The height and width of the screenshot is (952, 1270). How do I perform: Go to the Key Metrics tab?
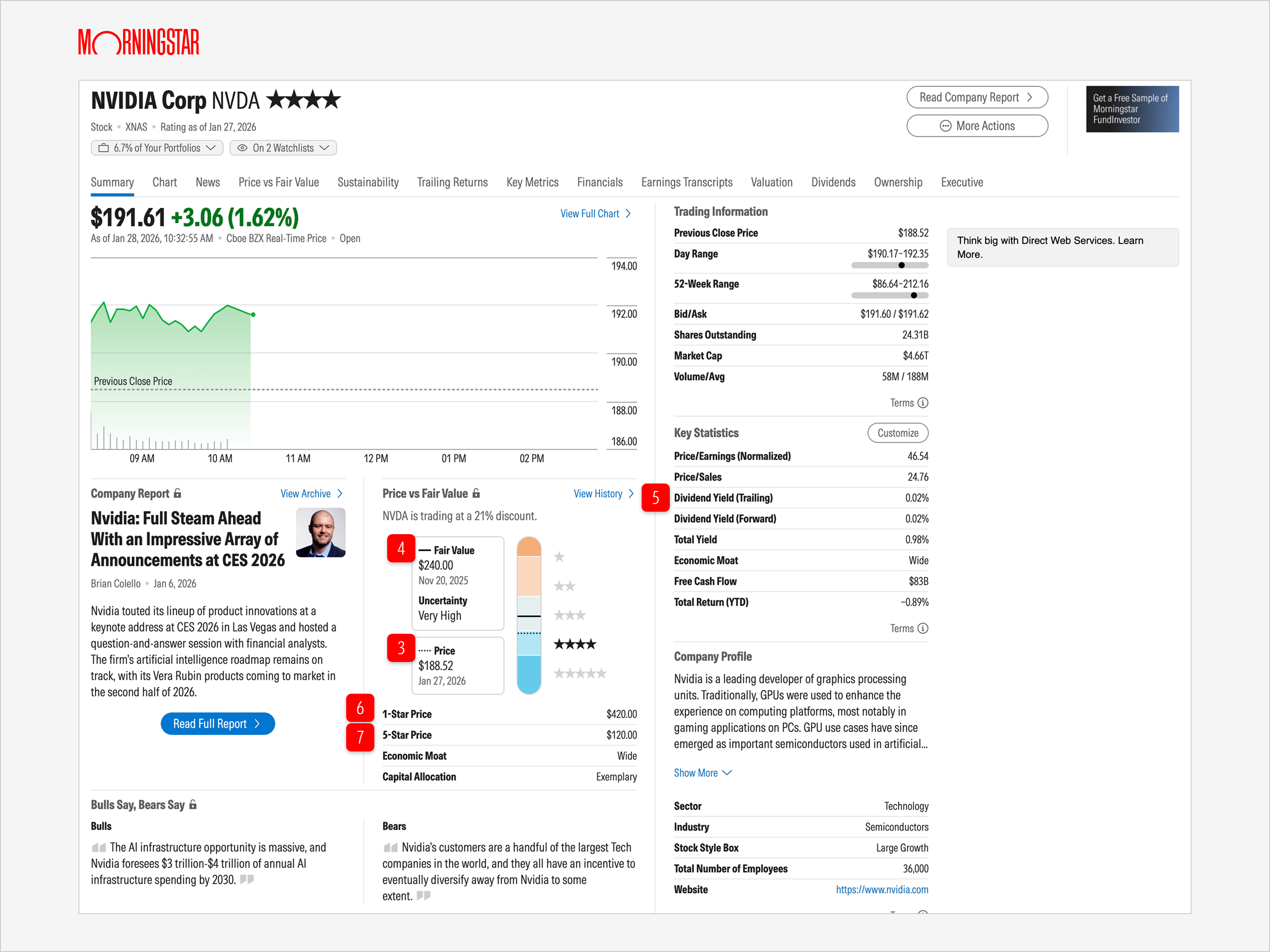pyautogui.click(x=532, y=182)
